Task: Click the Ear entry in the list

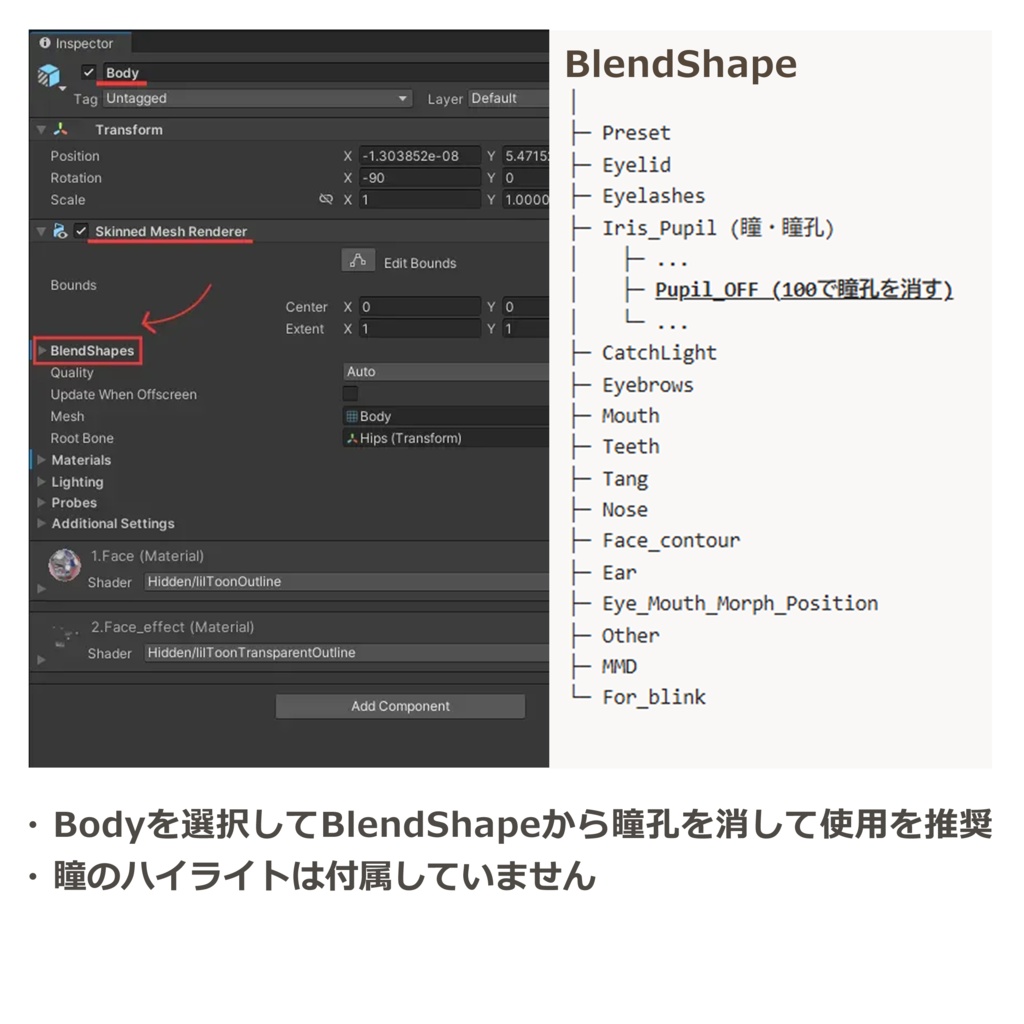Action: (619, 573)
